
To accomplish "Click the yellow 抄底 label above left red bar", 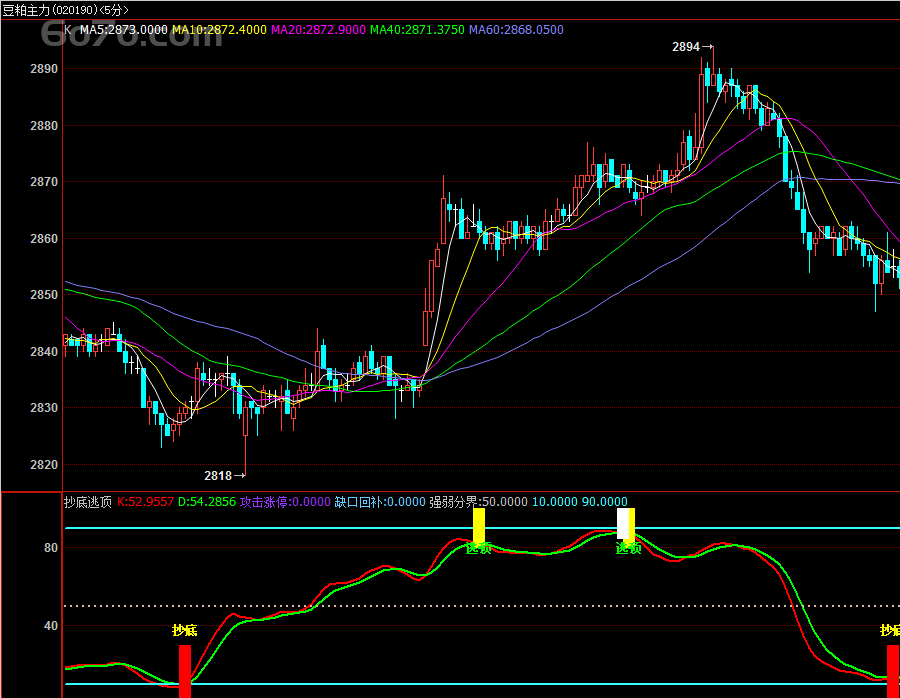I will click(x=185, y=630).
